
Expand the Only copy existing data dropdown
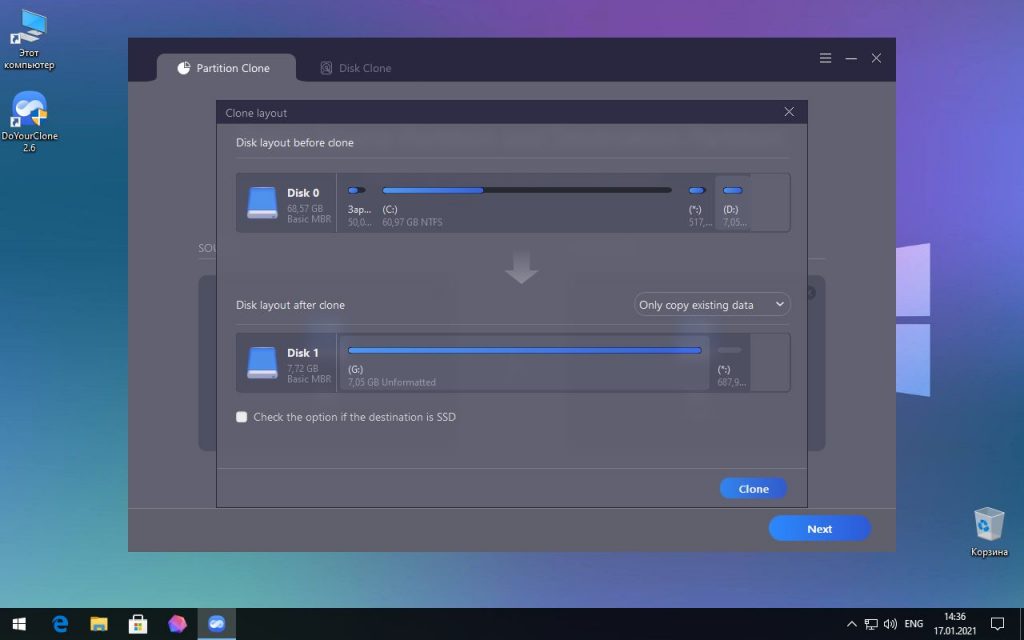pyautogui.click(x=712, y=305)
